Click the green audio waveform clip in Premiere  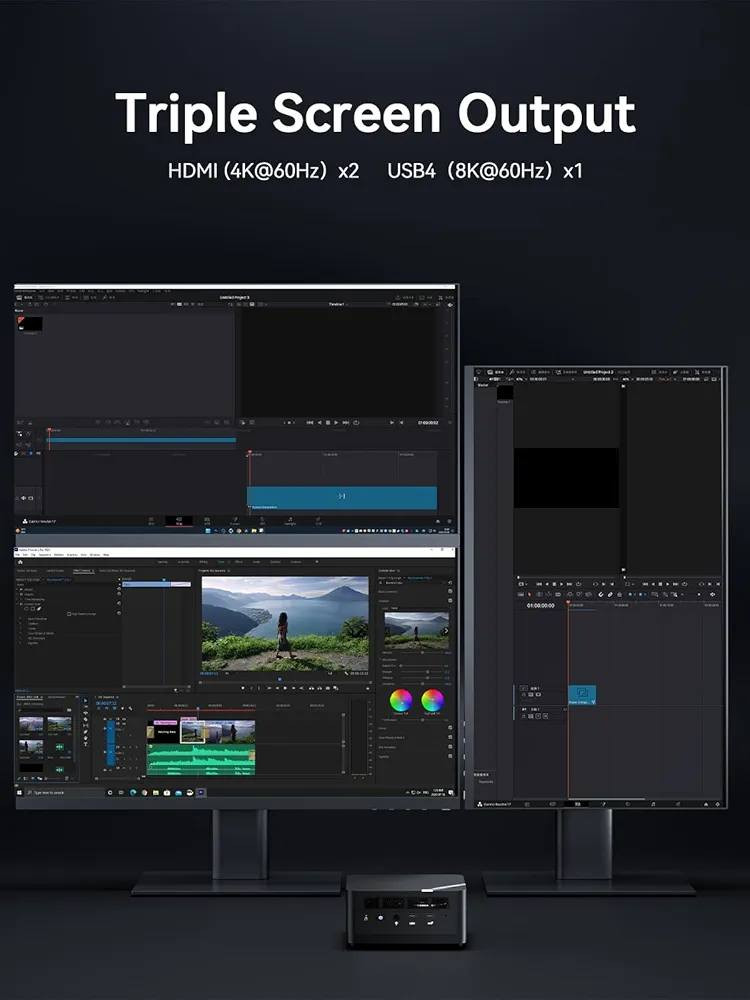click(200, 760)
